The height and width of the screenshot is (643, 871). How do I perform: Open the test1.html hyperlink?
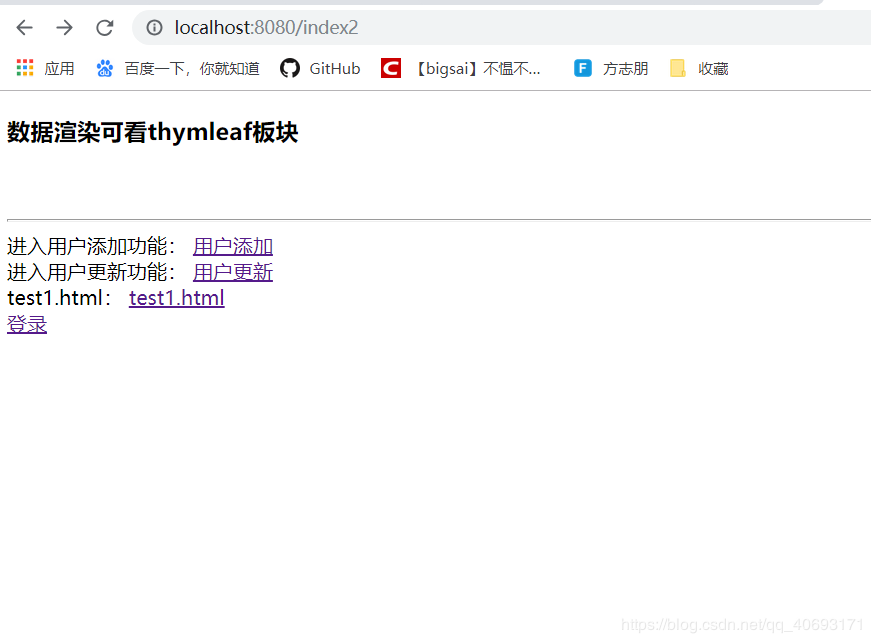(177, 298)
